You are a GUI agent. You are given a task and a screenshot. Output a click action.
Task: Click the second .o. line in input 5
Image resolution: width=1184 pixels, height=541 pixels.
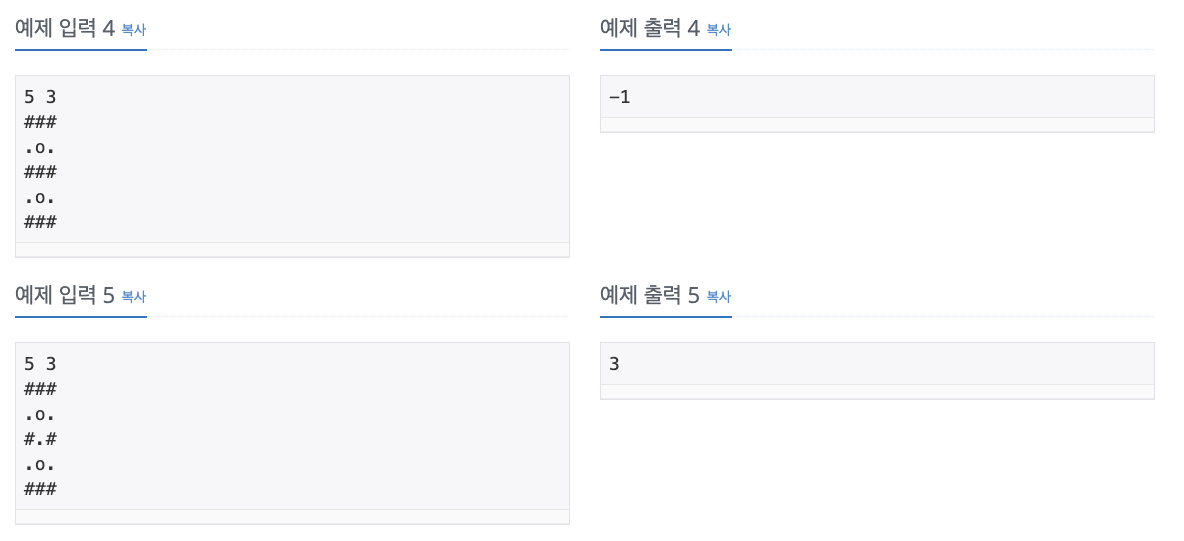41,464
